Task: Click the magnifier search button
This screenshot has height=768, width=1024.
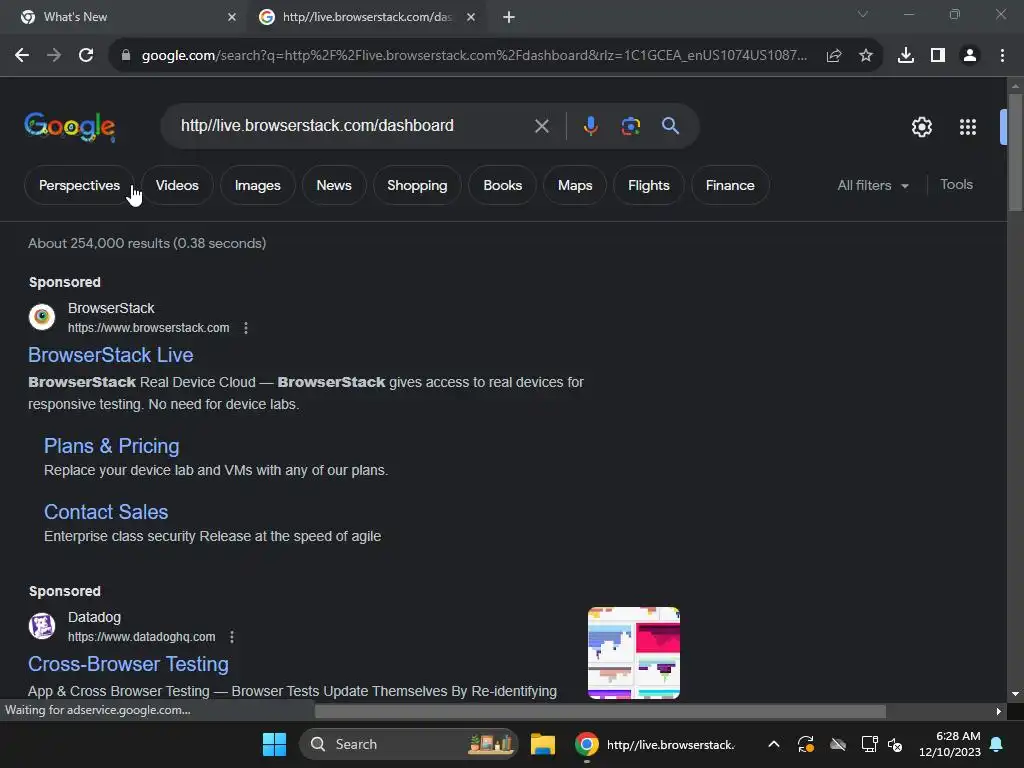Action: tap(670, 126)
